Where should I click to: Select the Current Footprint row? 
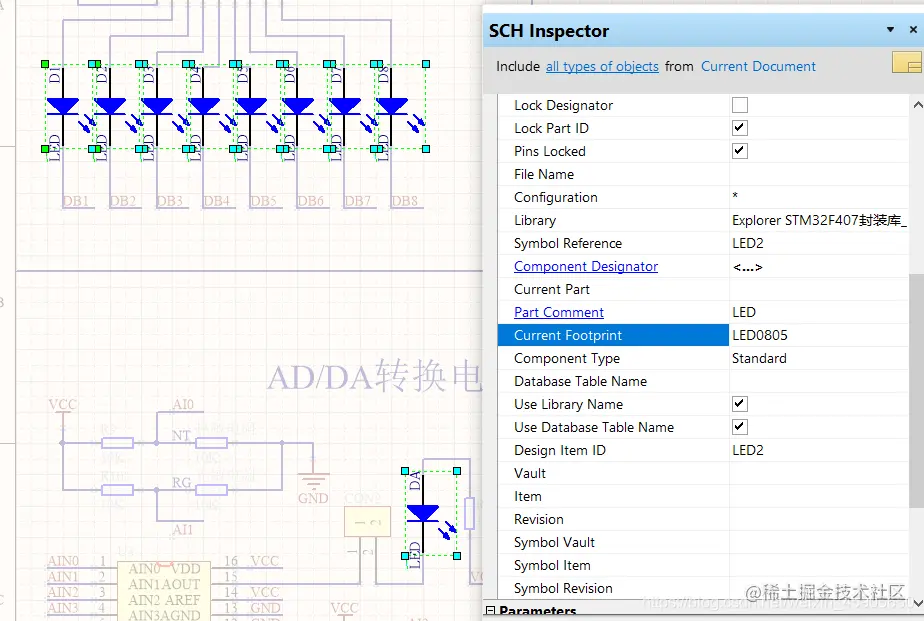click(703, 335)
